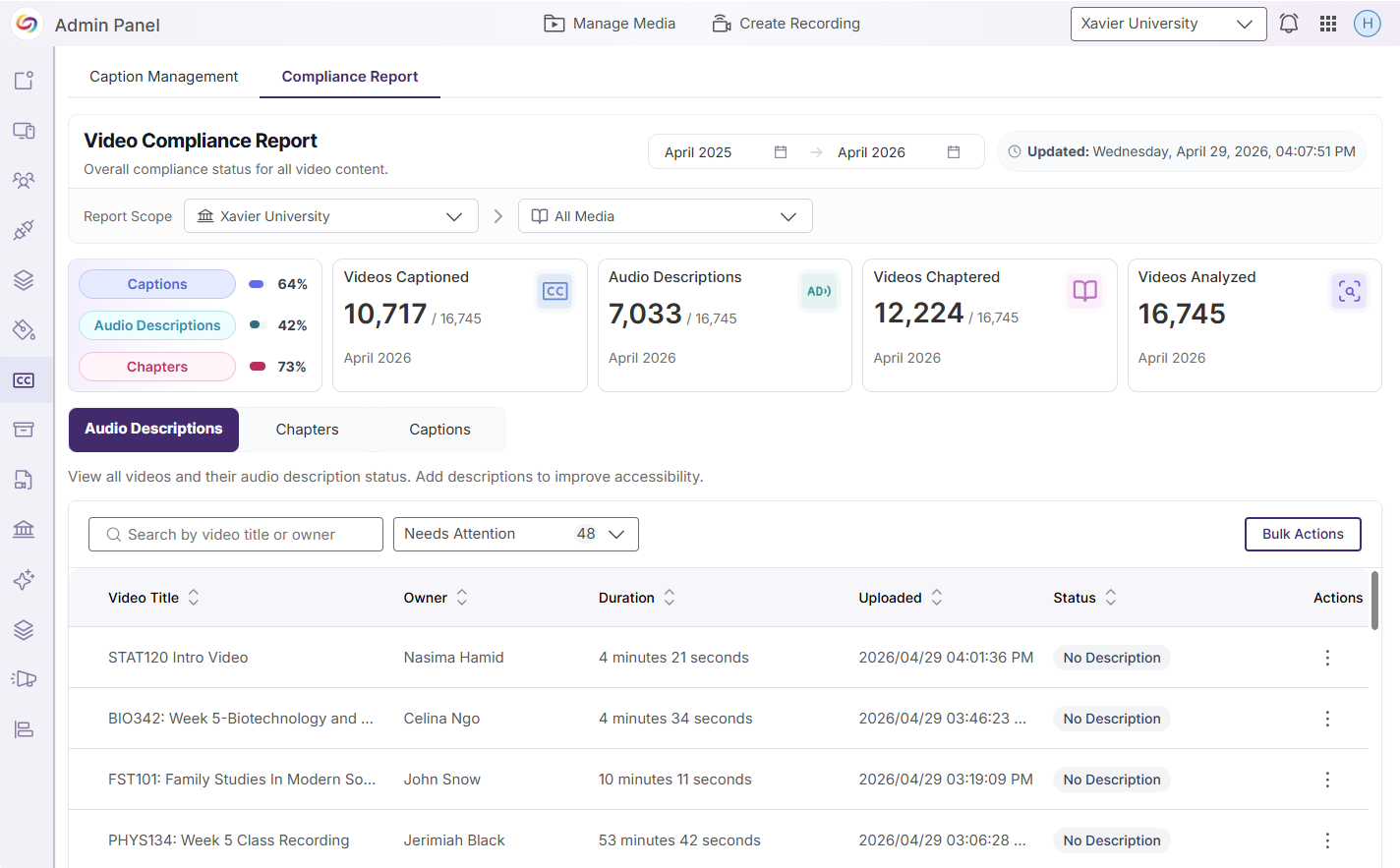
Task: Toggle the Chapters 73% chart filter
Action: click(x=157, y=367)
